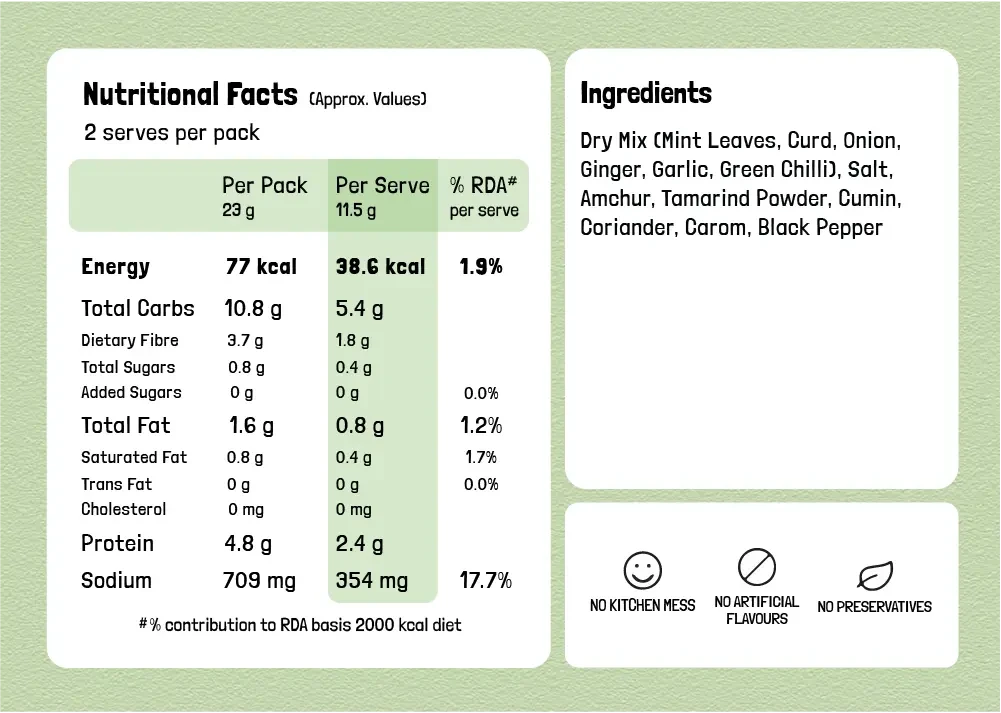Click the Total Carbs row label

coord(138,308)
